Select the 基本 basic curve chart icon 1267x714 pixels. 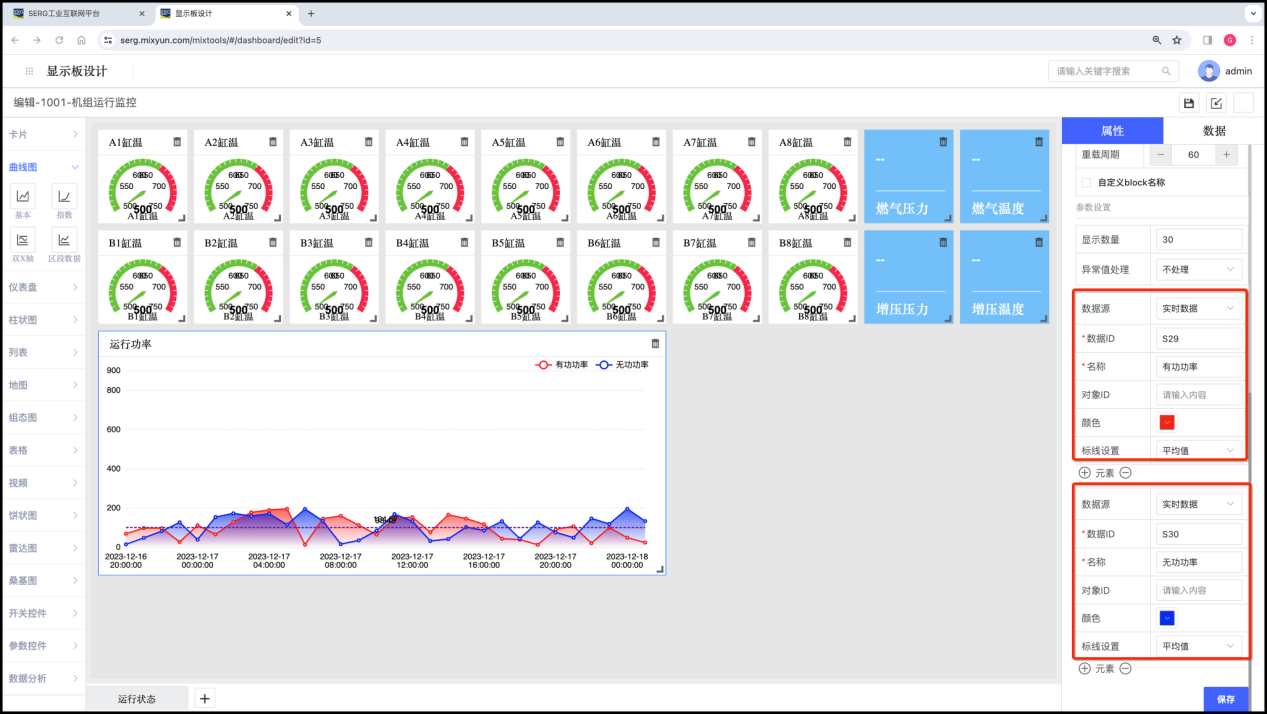22,197
